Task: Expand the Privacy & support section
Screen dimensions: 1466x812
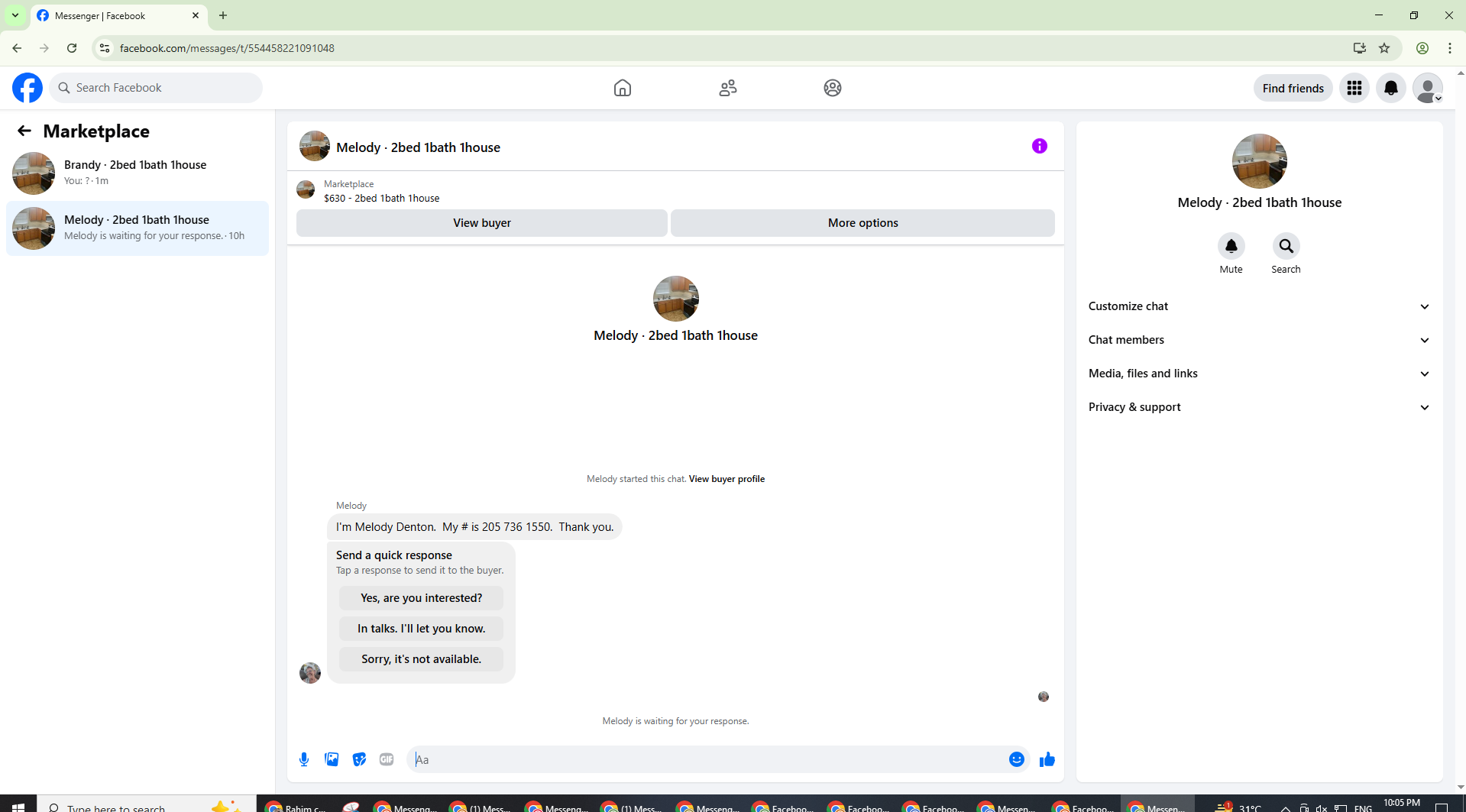Action: tap(1259, 407)
